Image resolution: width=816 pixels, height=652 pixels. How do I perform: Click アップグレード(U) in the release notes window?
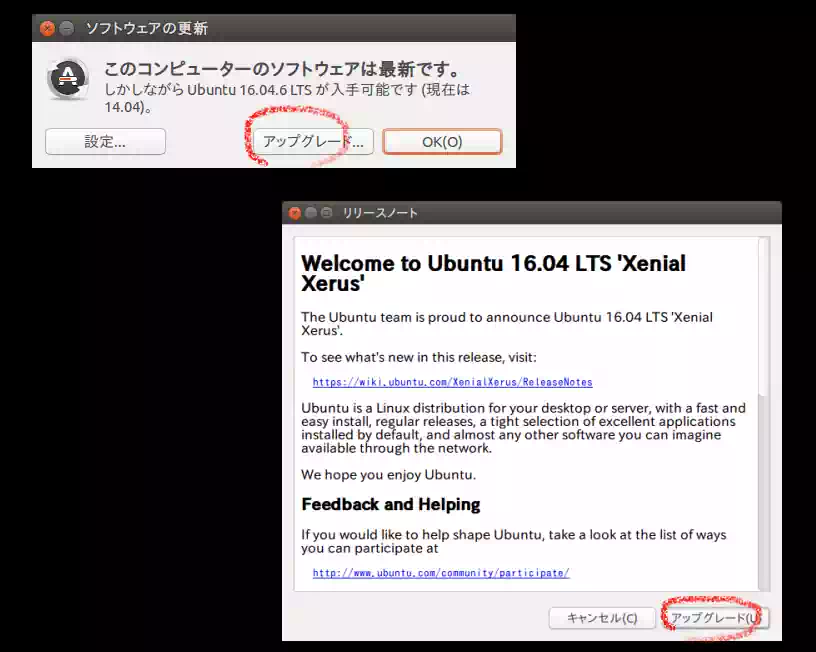click(x=716, y=618)
